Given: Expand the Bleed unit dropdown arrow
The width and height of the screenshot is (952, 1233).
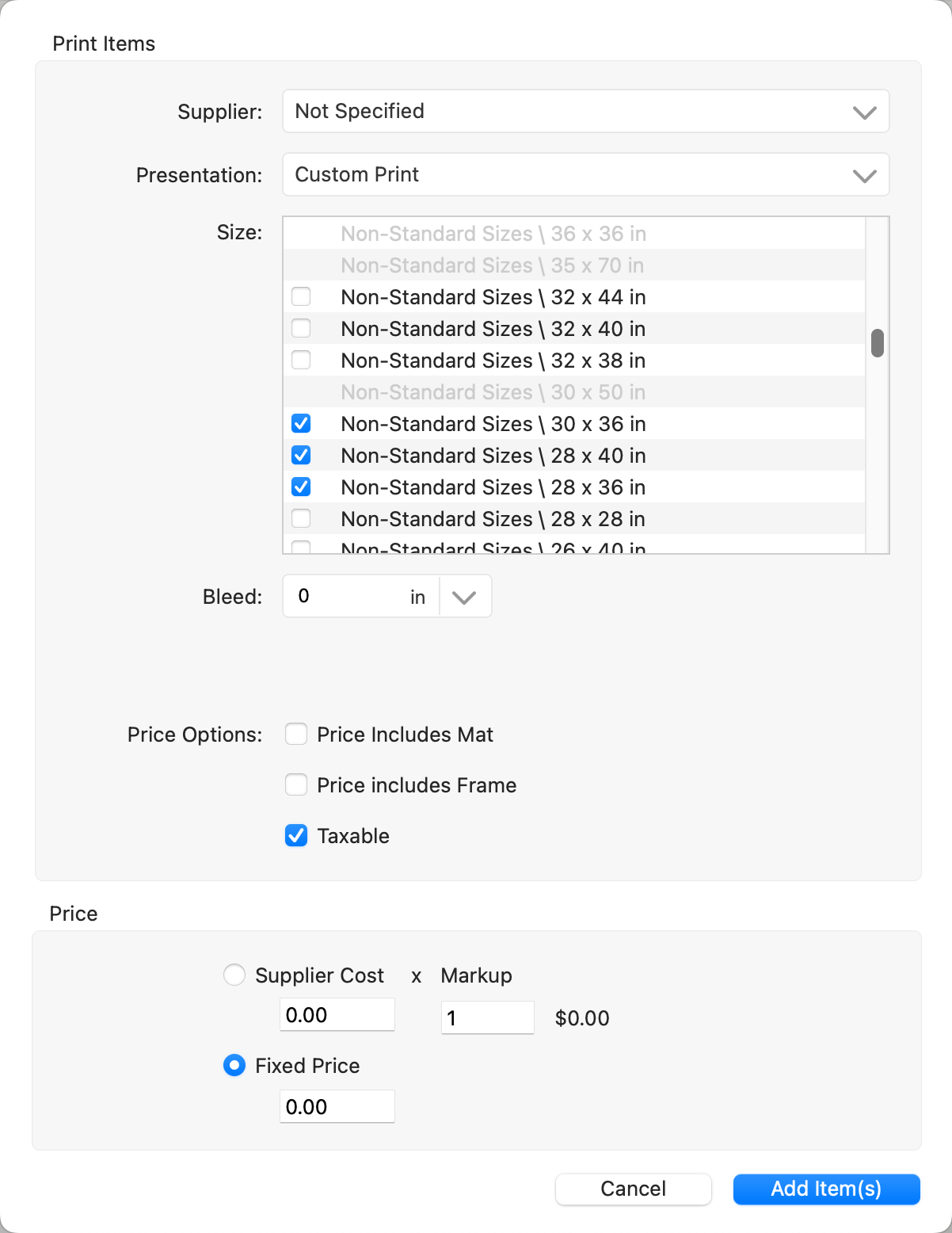Looking at the screenshot, I should pyautogui.click(x=464, y=597).
